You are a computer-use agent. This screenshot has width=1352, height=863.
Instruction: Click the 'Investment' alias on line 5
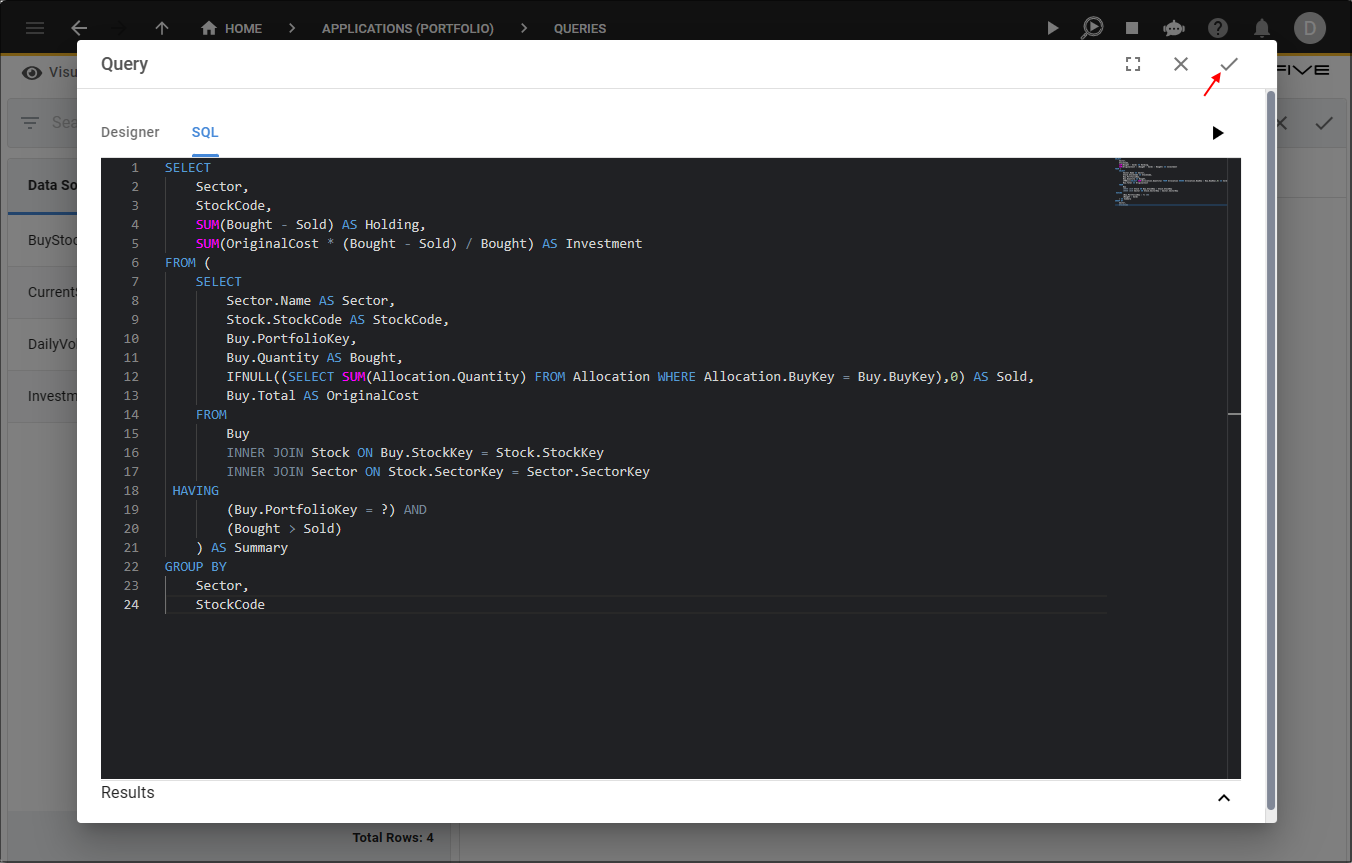tap(604, 243)
